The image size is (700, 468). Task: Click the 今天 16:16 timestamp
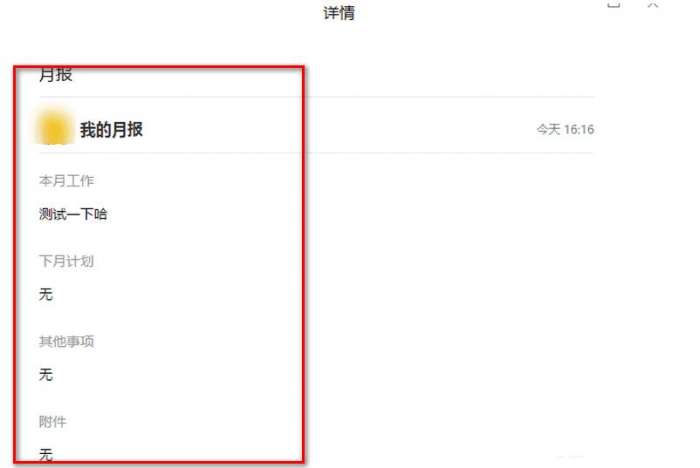coord(565,130)
